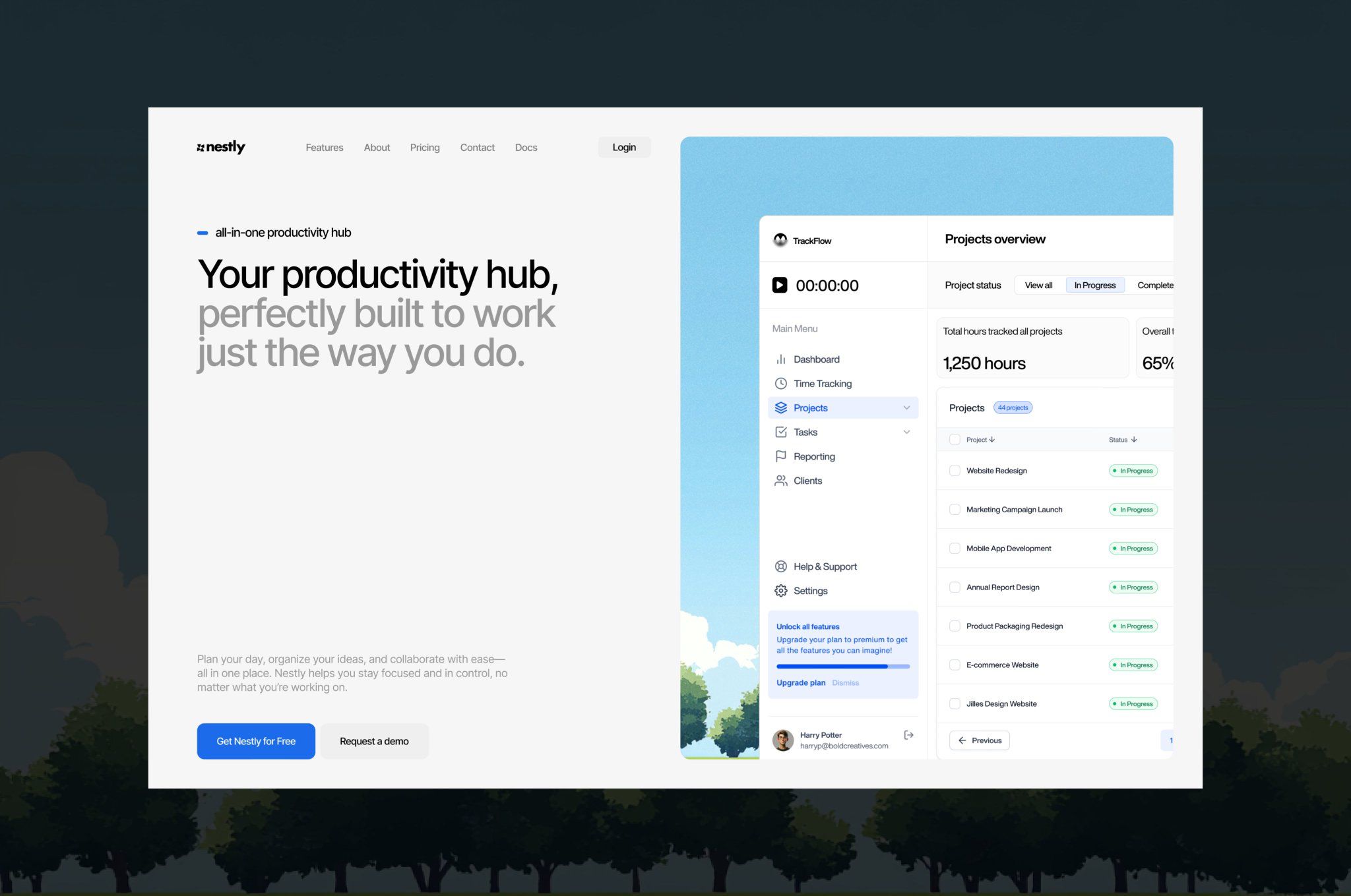
Task: Click the Dashboard bar chart icon
Action: pos(780,359)
